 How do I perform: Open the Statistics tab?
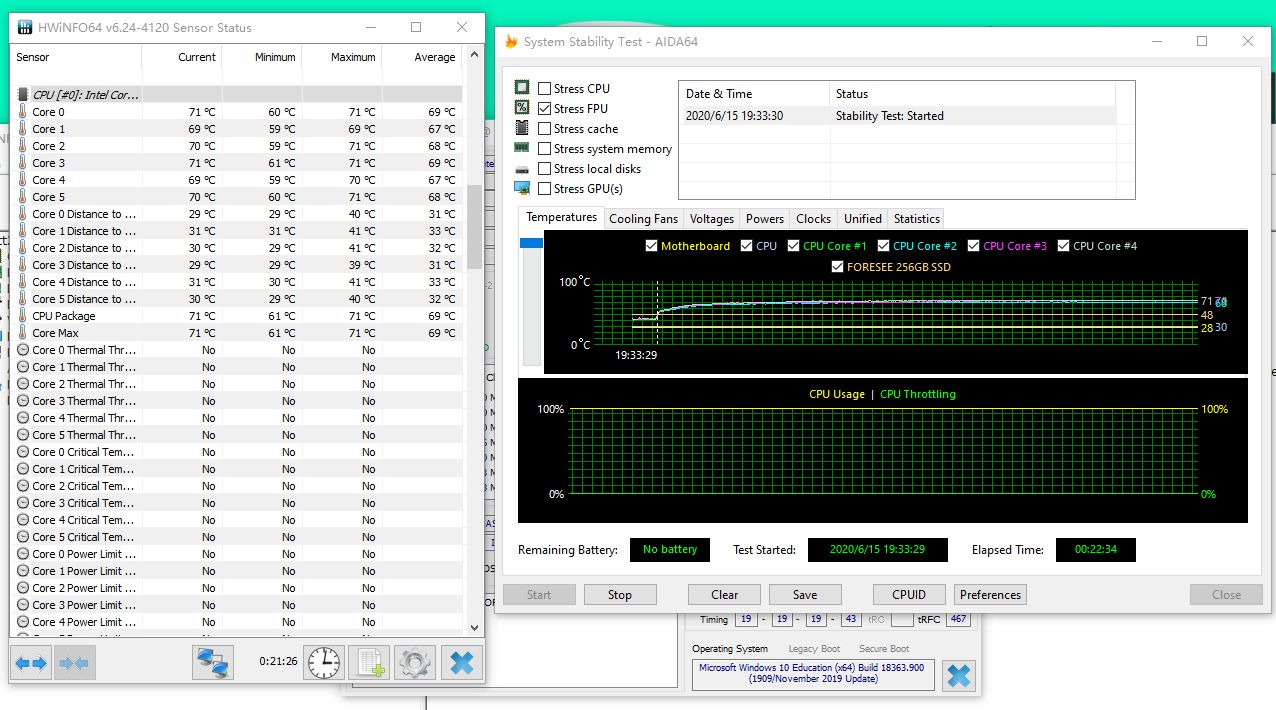[x=916, y=219]
